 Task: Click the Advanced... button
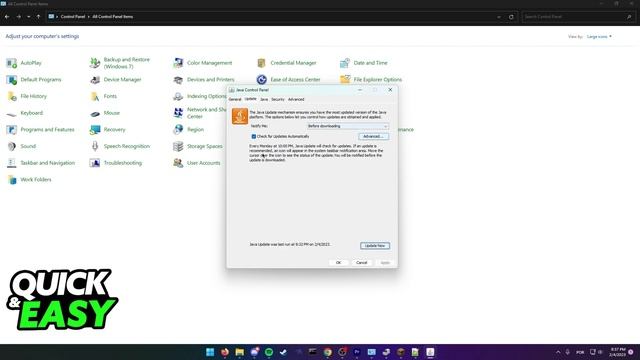(373, 136)
